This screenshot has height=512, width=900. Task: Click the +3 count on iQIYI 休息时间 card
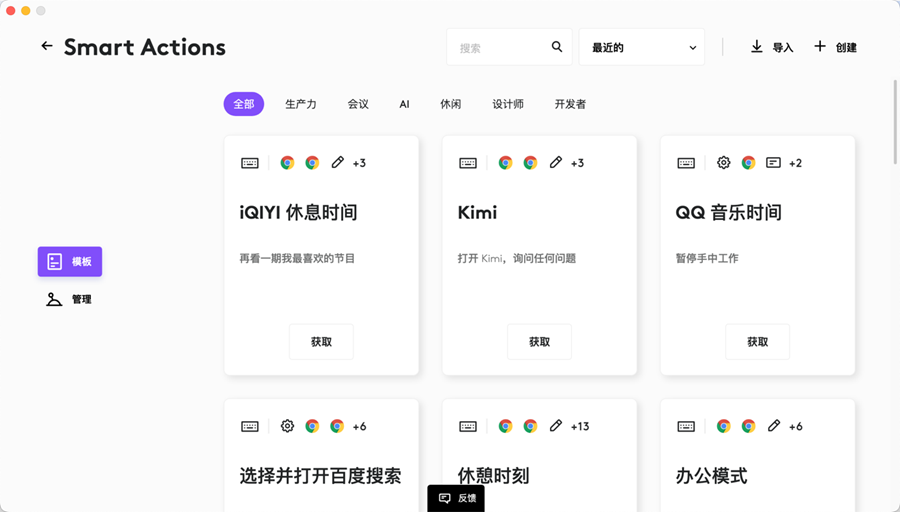click(x=359, y=163)
